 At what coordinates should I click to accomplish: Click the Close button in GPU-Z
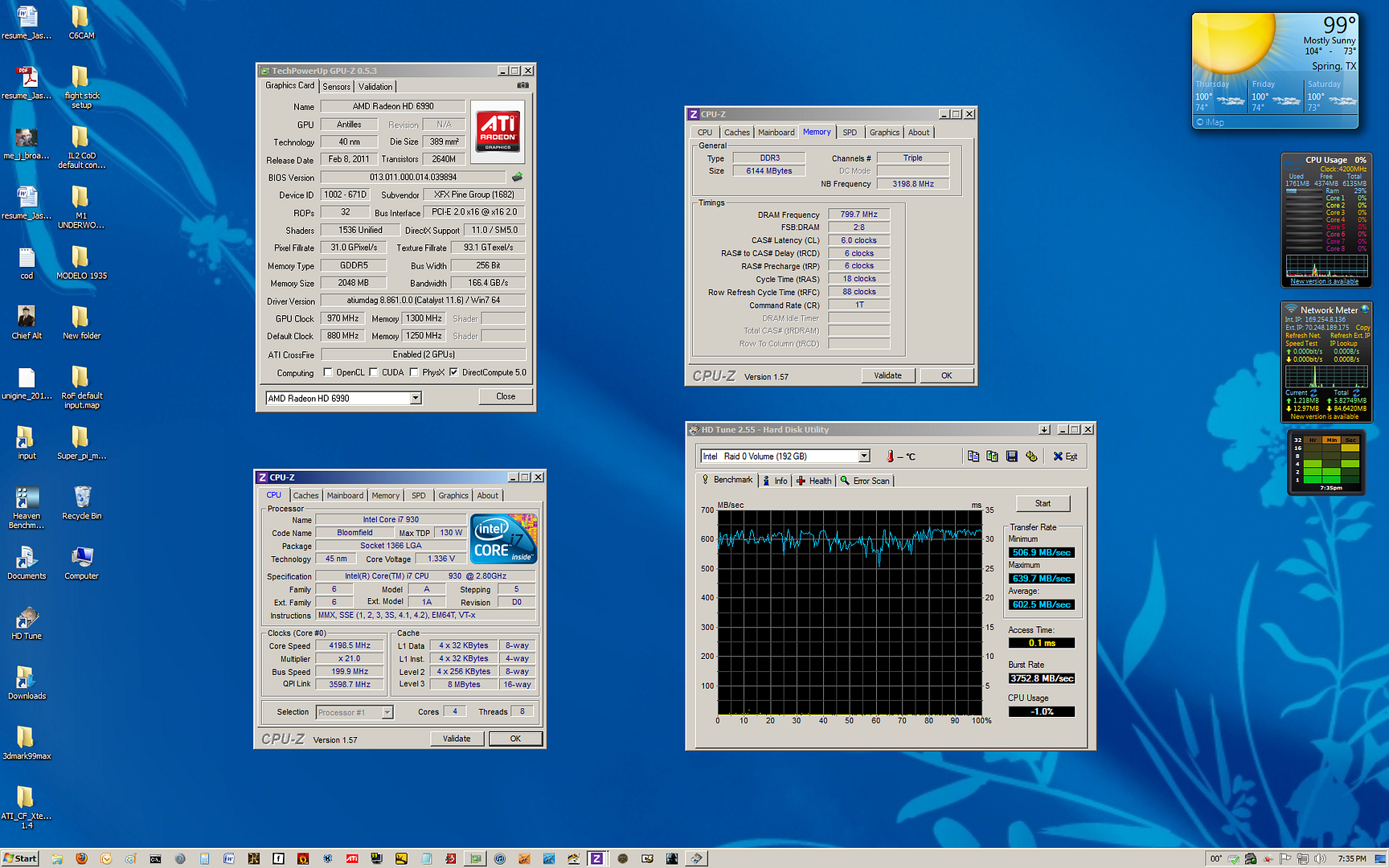click(506, 396)
